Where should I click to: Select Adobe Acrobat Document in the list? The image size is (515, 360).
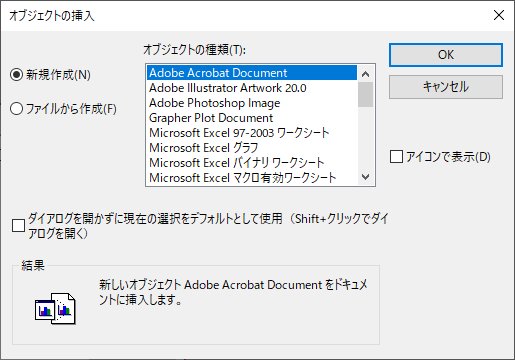[252, 73]
